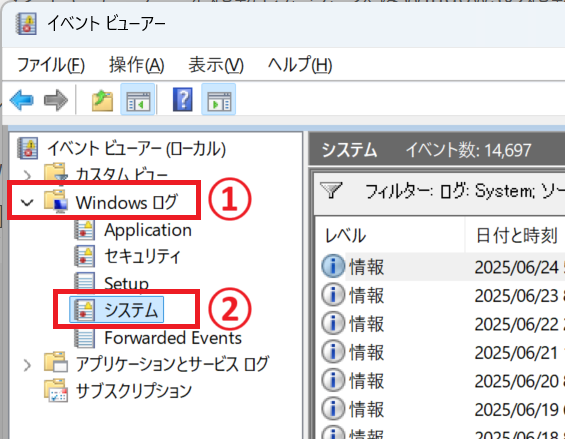Image resolution: width=565 pixels, height=439 pixels.
Task: Toggle the show/hide action pane icon
Action: [x=219, y=99]
